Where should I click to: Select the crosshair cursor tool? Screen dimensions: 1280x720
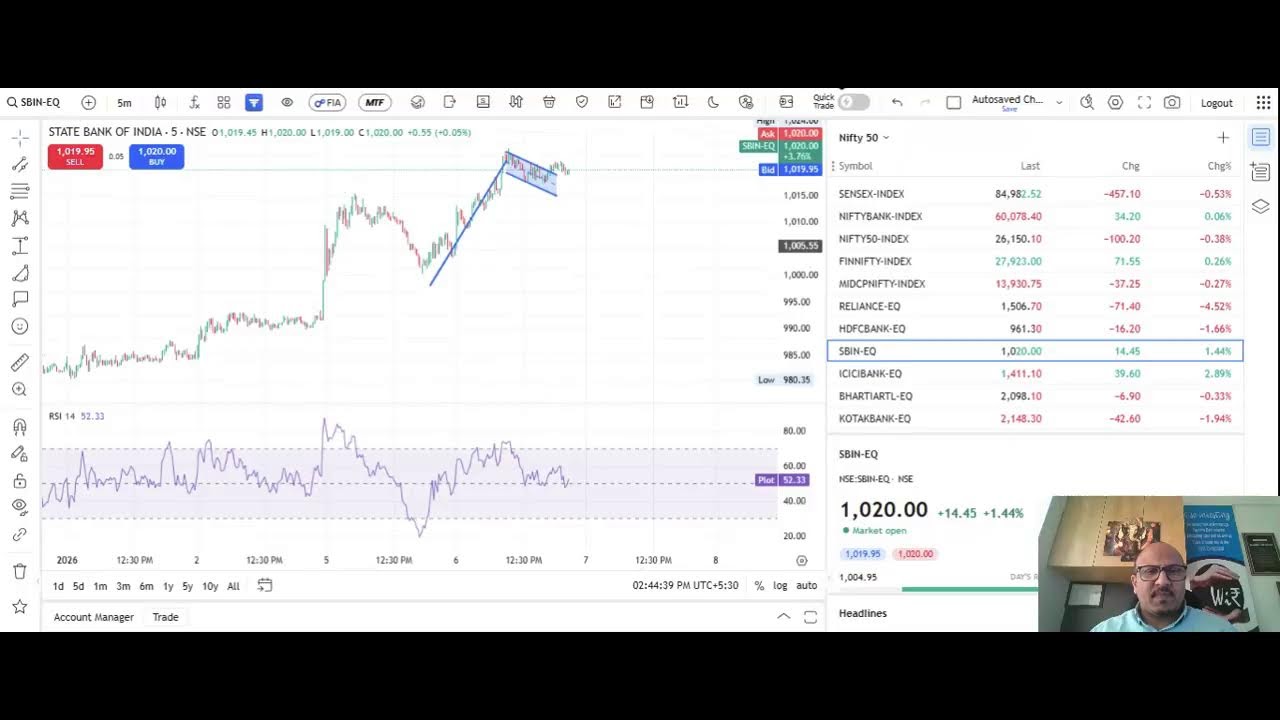pyautogui.click(x=20, y=137)
